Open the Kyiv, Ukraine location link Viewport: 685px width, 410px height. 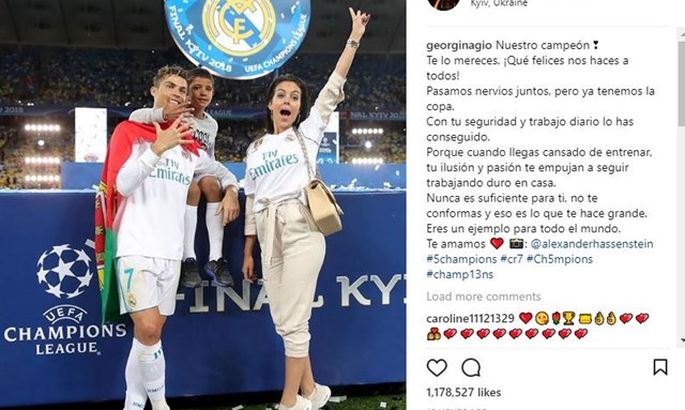499,3
